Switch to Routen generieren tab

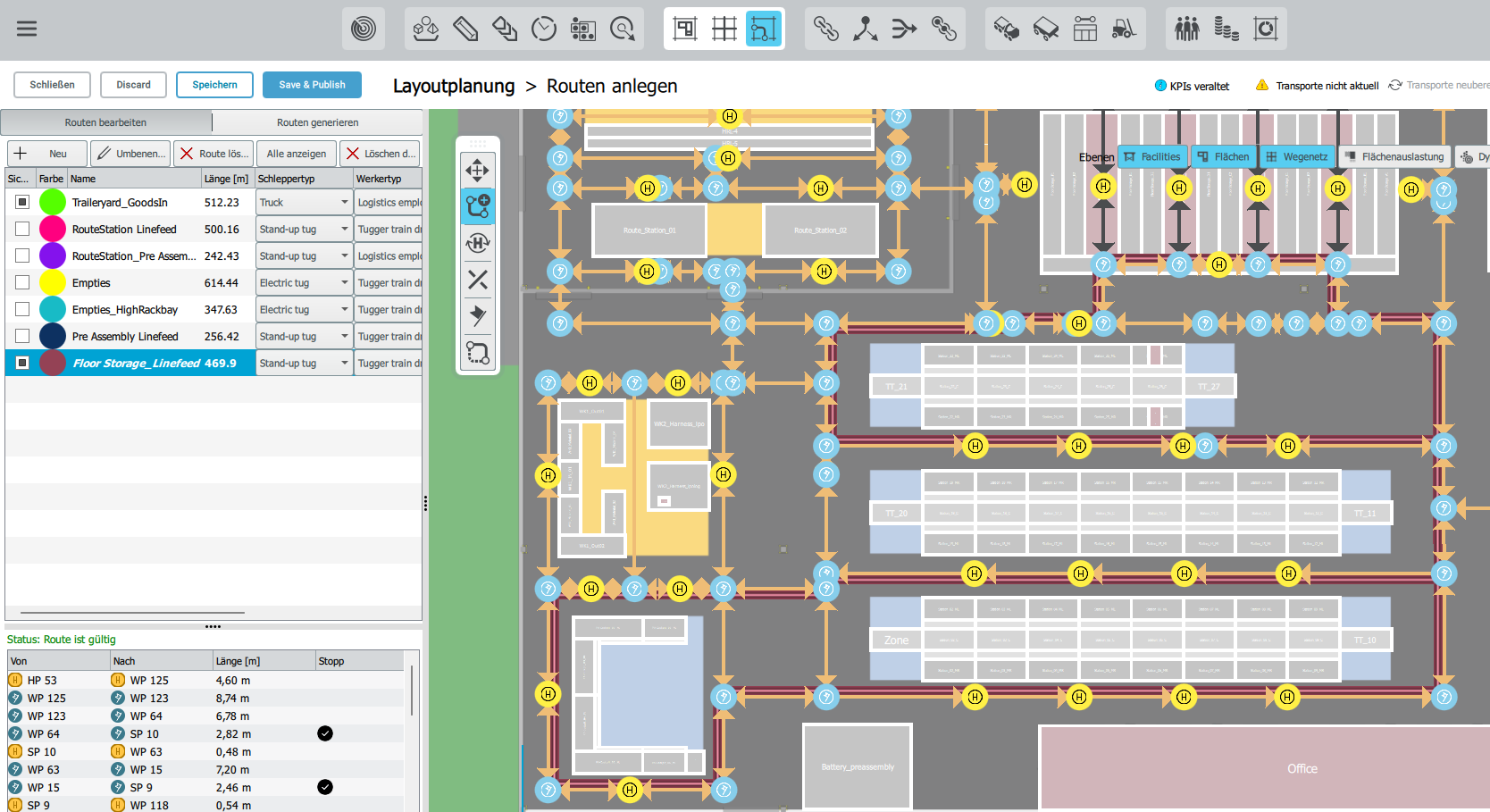click(x=317, y=122)
